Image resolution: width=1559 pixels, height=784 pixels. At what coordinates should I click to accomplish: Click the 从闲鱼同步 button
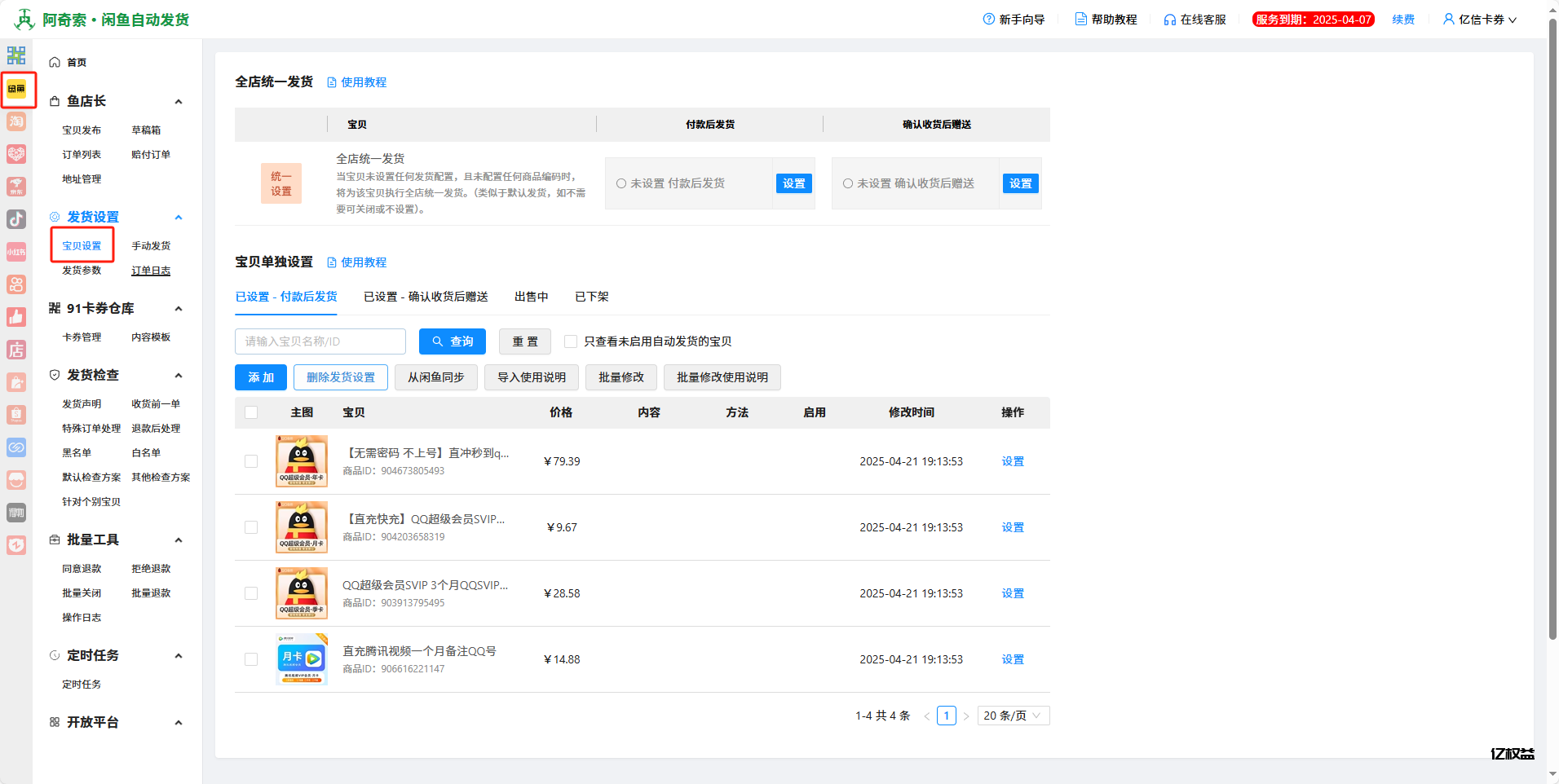pyautogui.click(x=435, y=377)
